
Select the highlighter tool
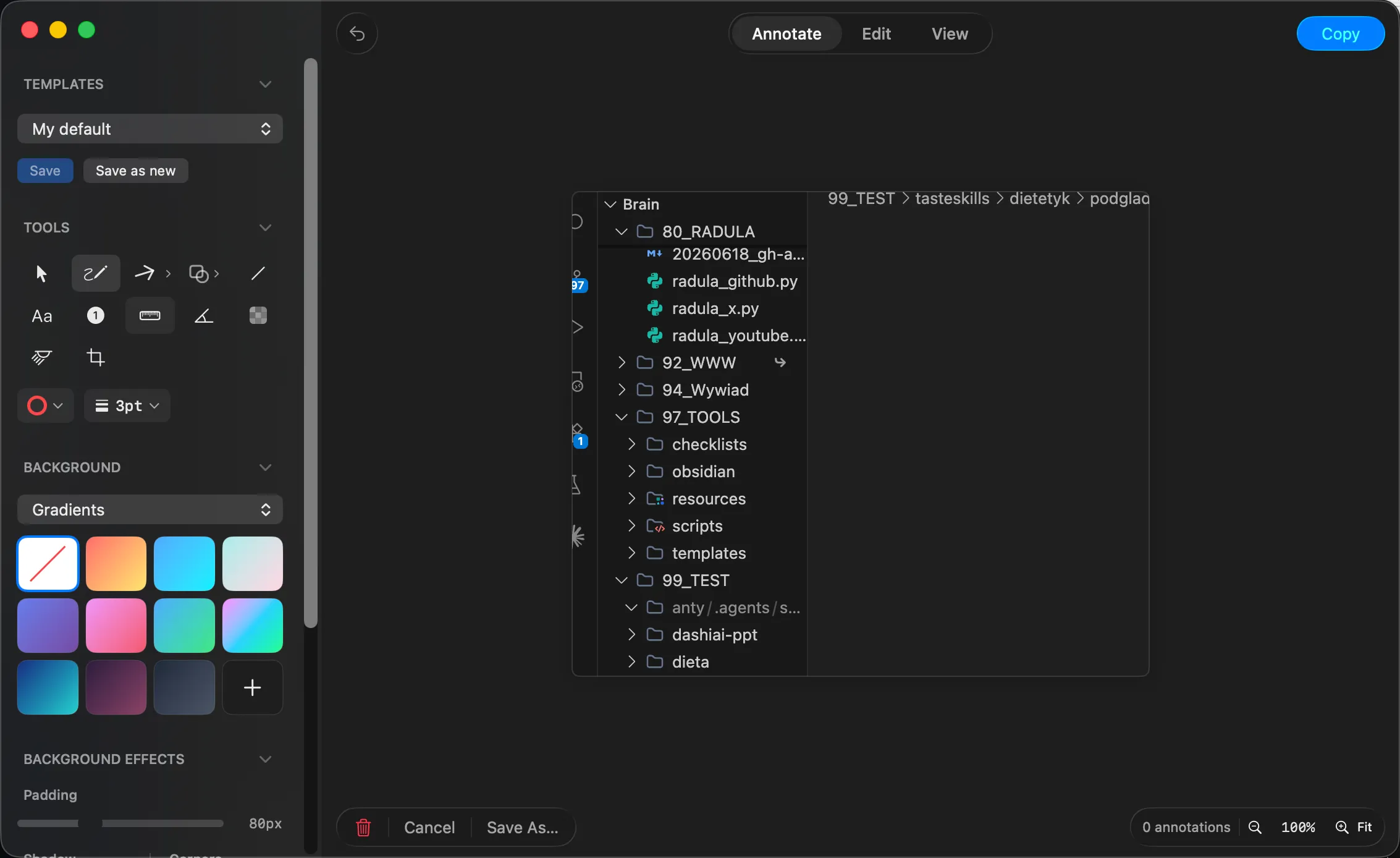(x=41, y=358)
